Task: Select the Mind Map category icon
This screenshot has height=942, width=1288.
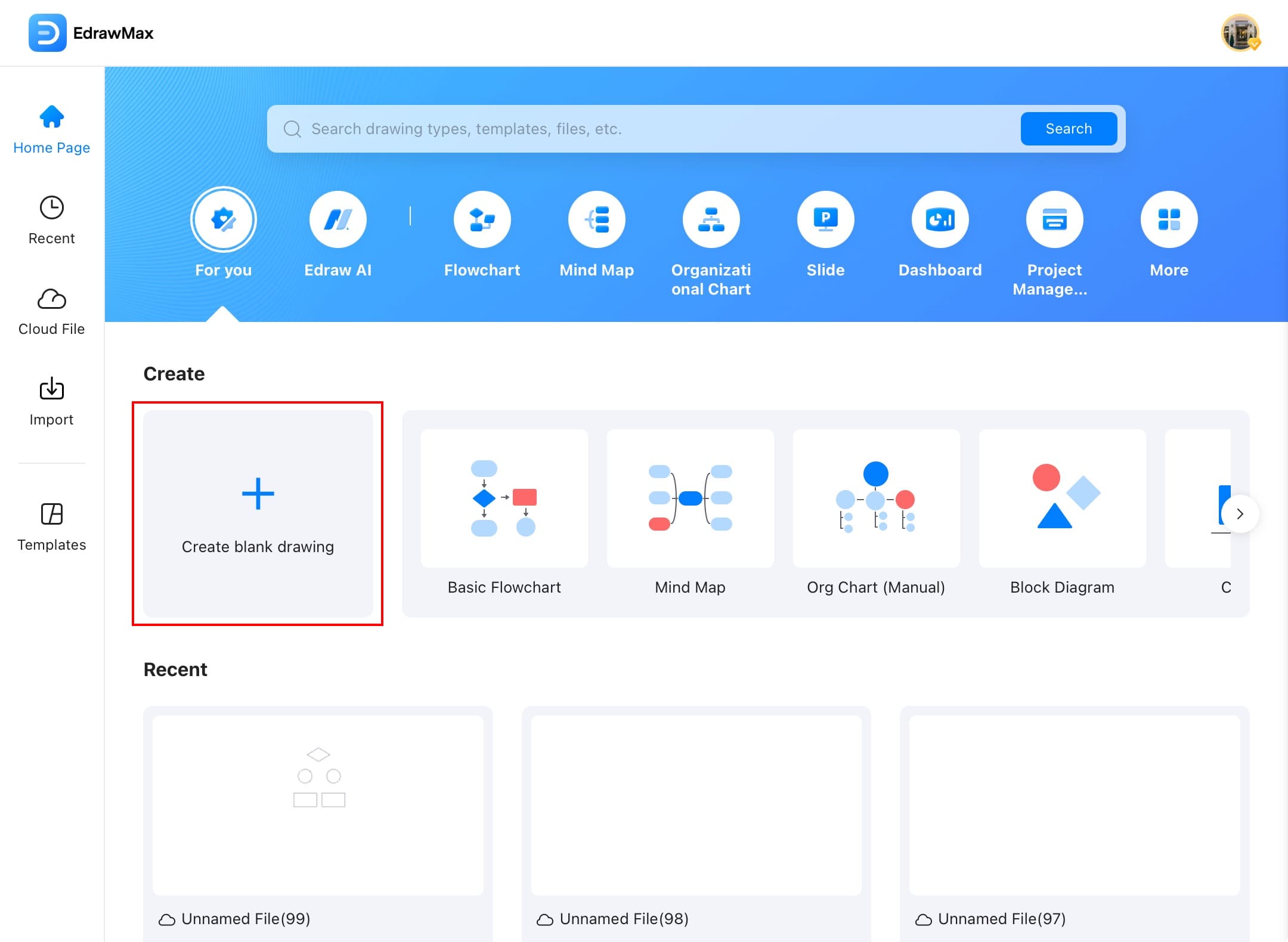Action: pos(596,220)
